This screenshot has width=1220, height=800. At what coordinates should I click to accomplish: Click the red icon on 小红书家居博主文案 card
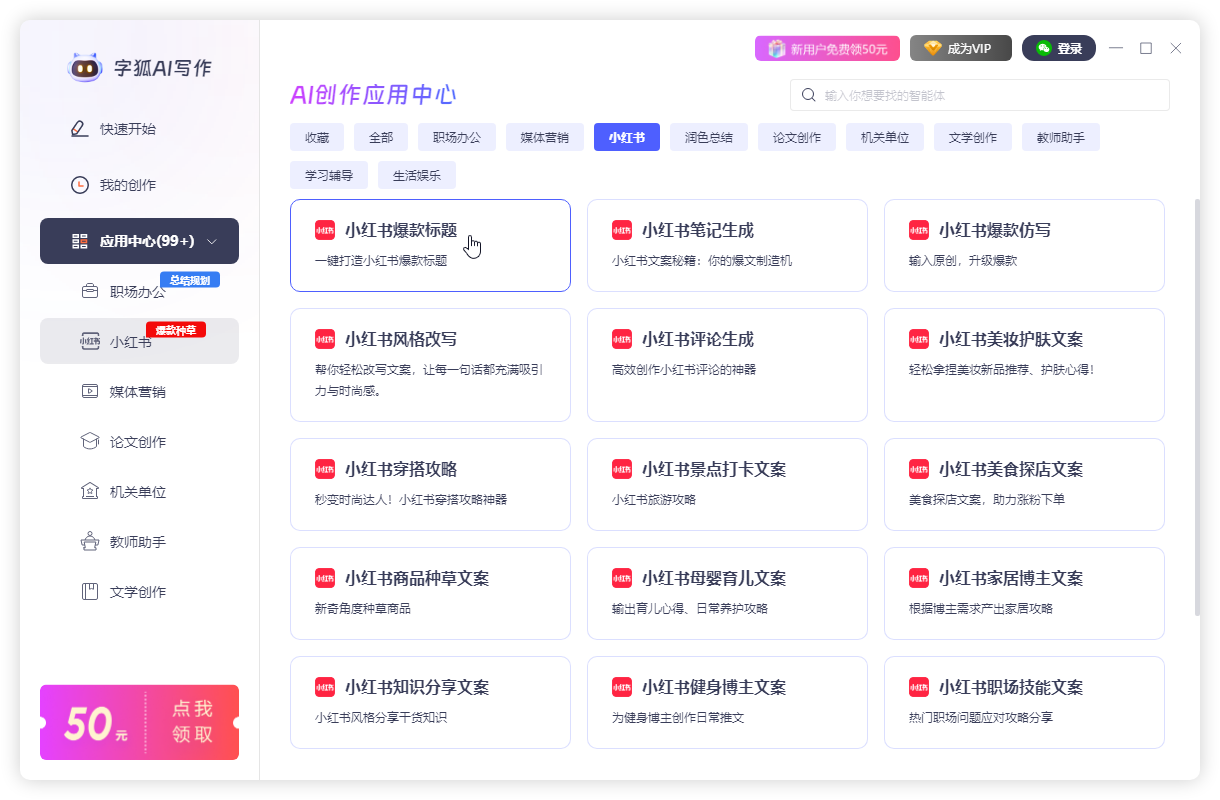coord(919,578)
